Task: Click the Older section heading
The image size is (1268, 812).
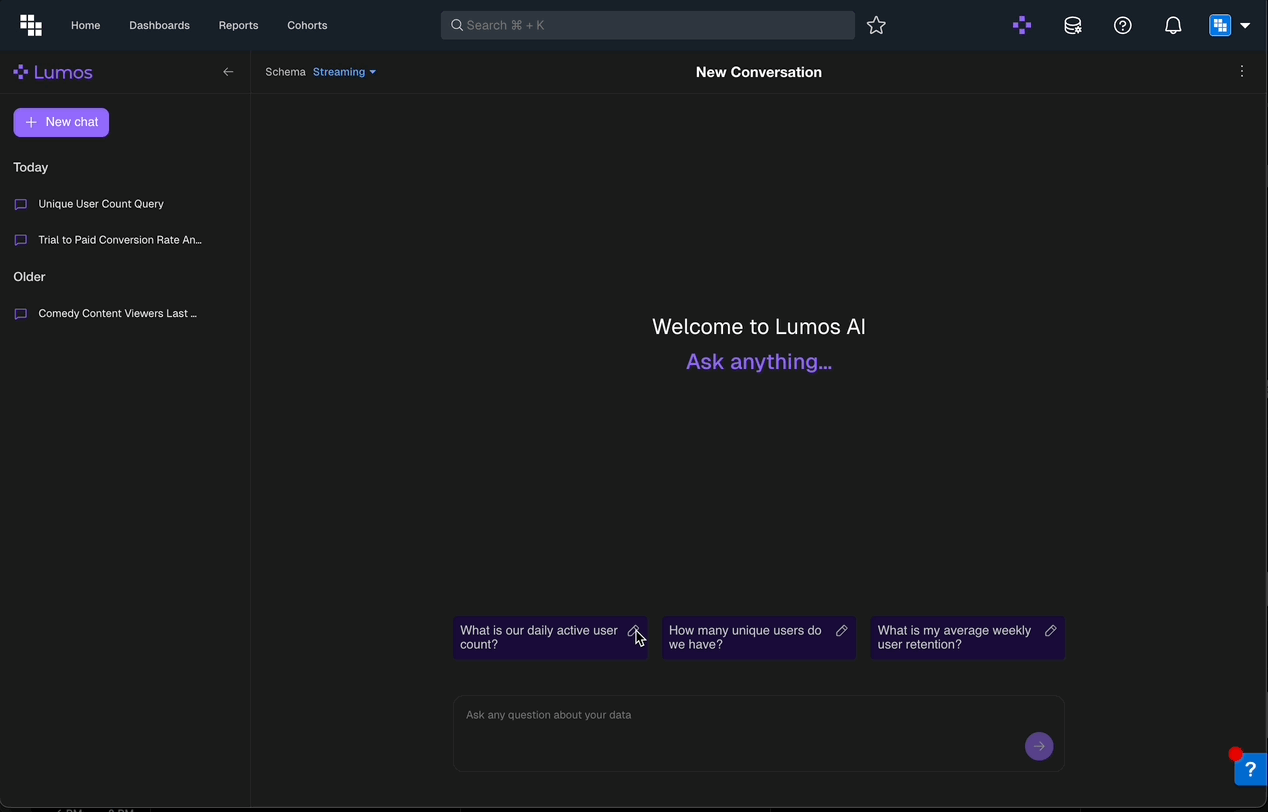Action: 29,277
